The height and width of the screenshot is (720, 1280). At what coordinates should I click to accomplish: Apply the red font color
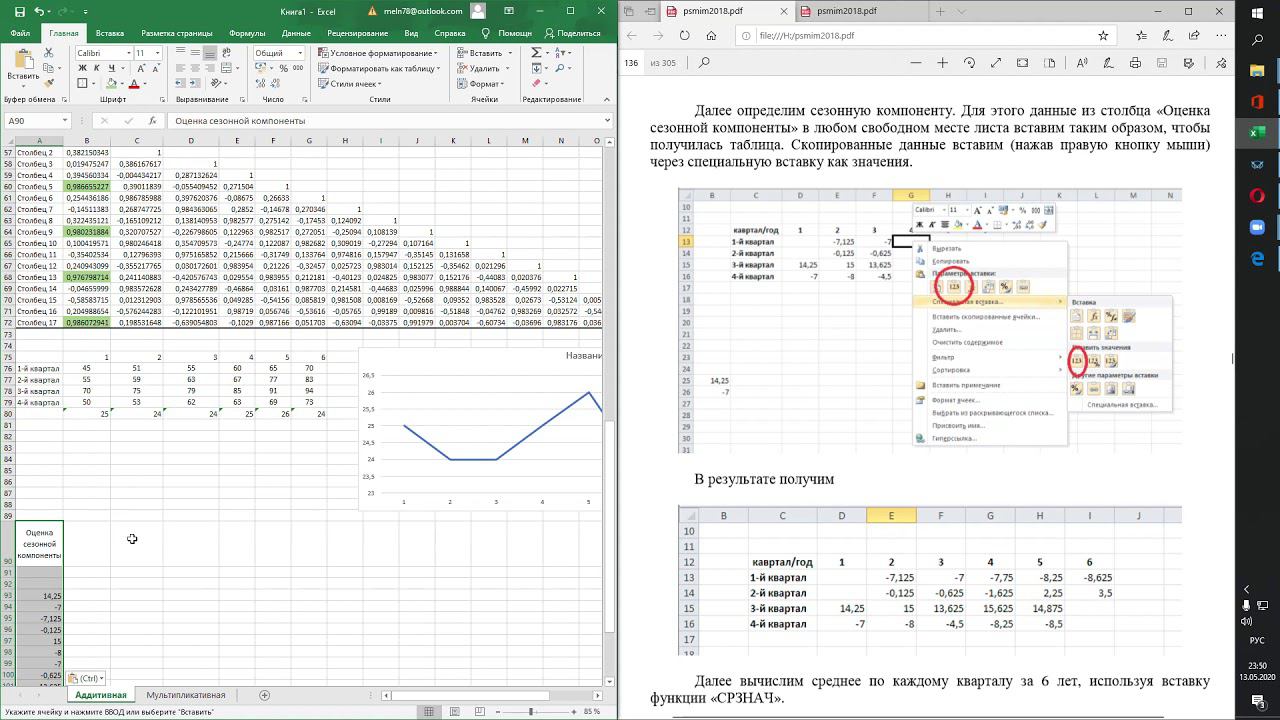pyautogui.click(x=135, y=84)
